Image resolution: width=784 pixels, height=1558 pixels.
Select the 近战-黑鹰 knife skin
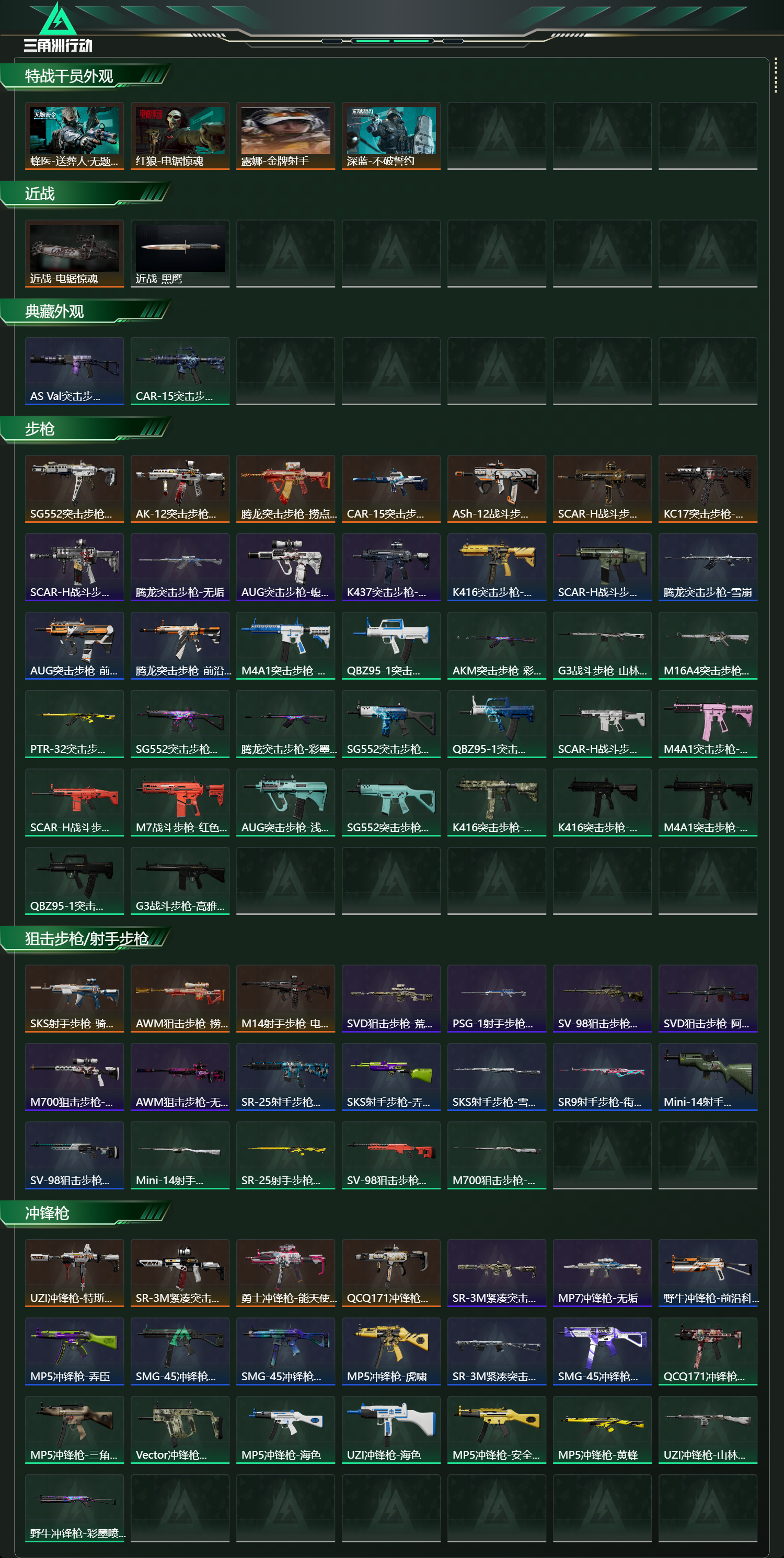point(180,254)
